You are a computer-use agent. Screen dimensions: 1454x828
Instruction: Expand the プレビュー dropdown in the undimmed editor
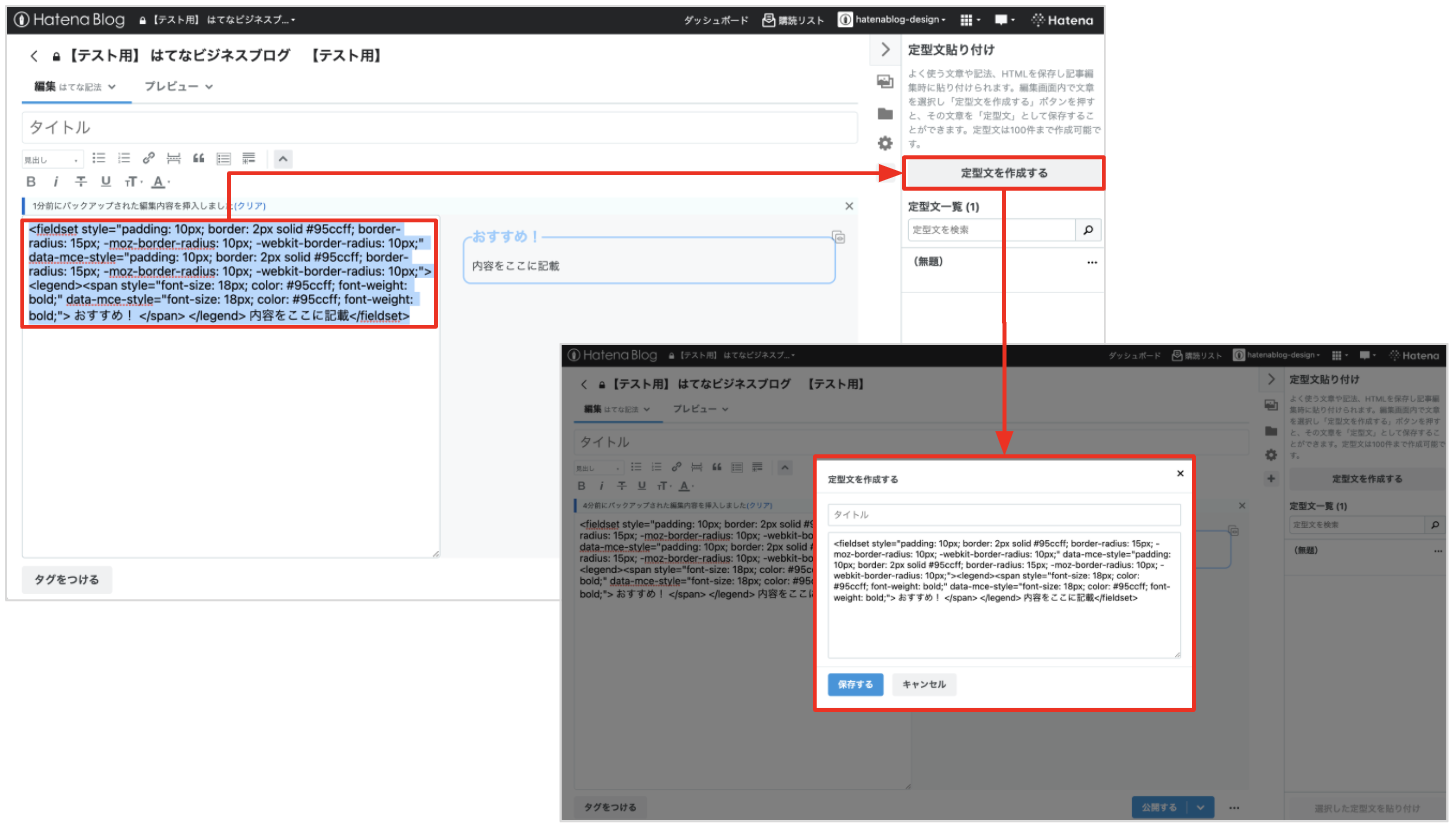coord(178,87)
